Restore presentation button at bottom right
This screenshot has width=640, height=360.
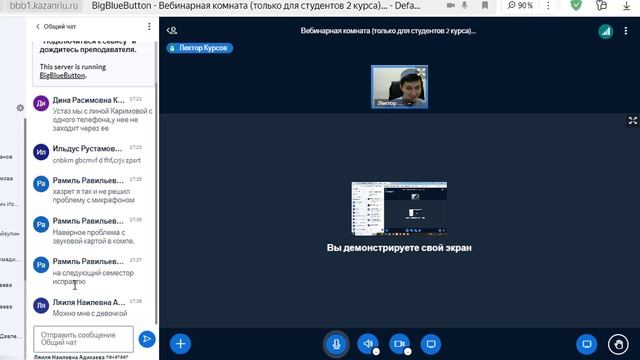(587, 344)
